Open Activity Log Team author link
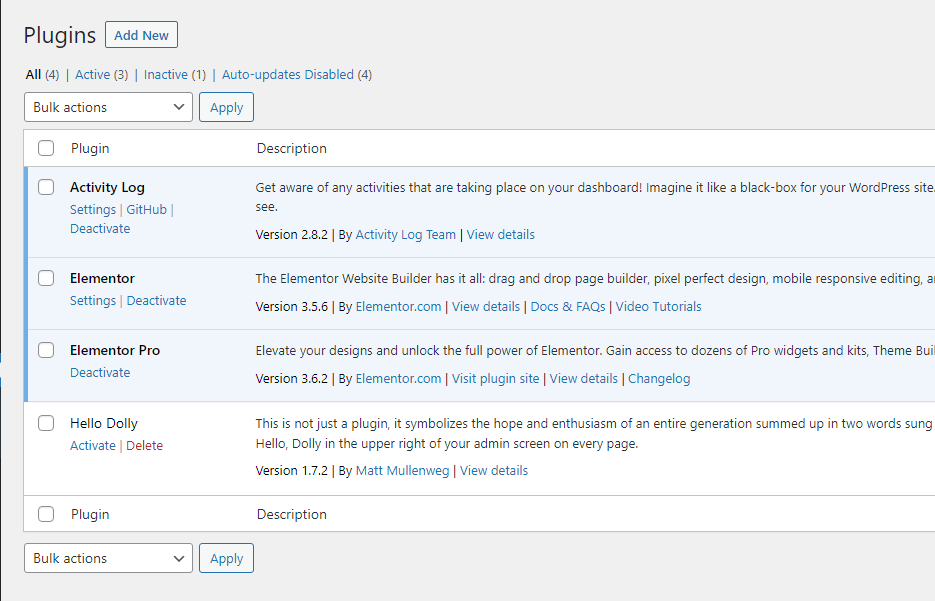935x601 pixels. click(x=405, y=235)
